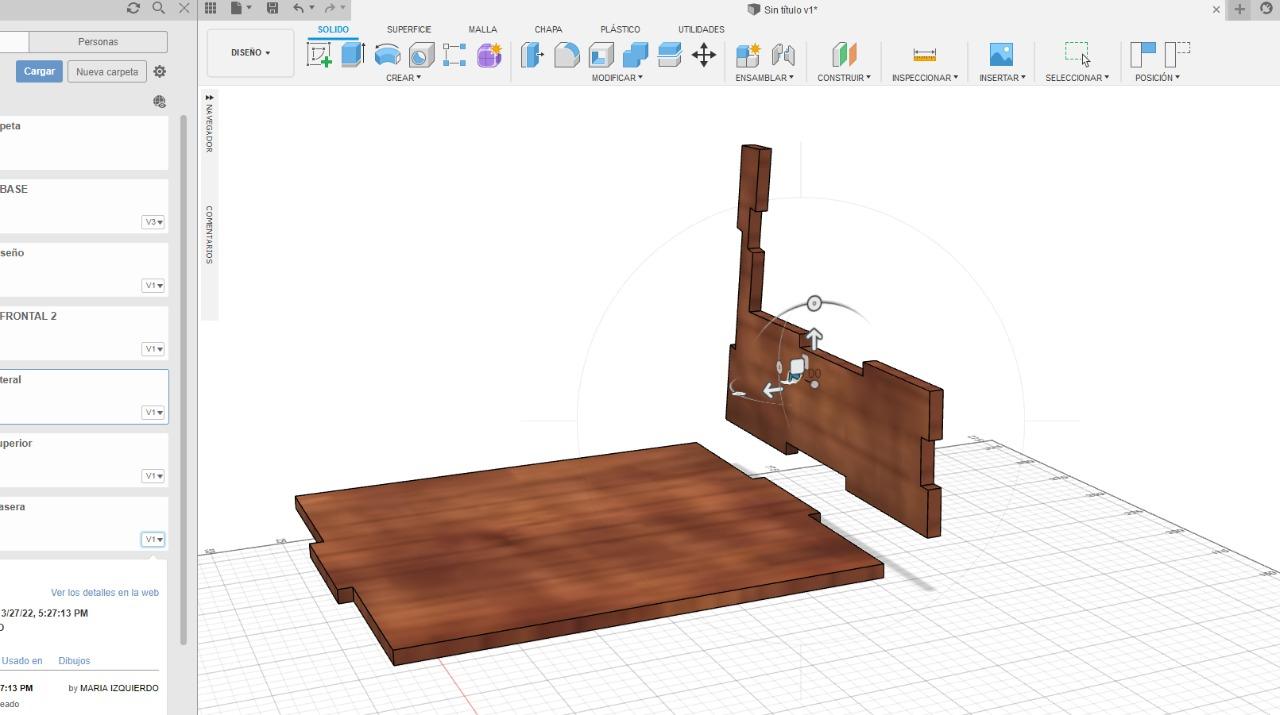Select the Measure tool
The width and height of the screenshot is (1280, 715).
[x=925, y=55]
